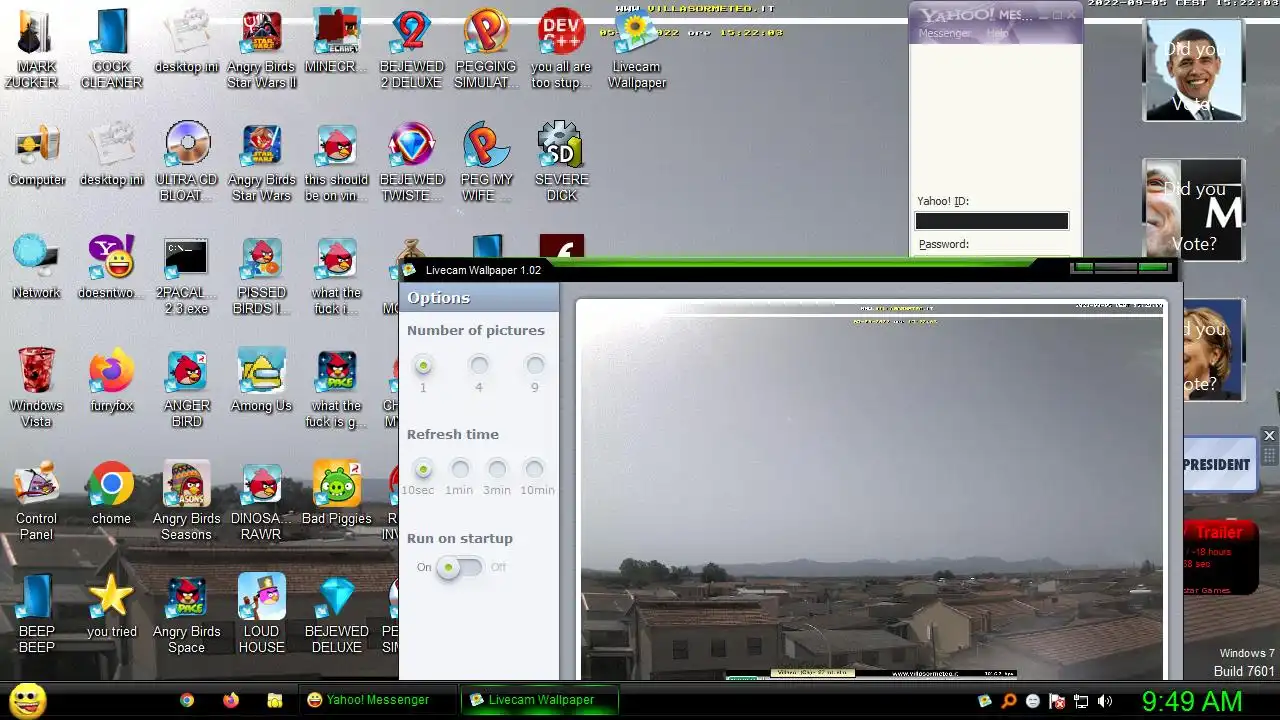Close the PRESIDENT sidebar gadget
The height and width of the screenshot is (720, 1280).
point(1269,436)
